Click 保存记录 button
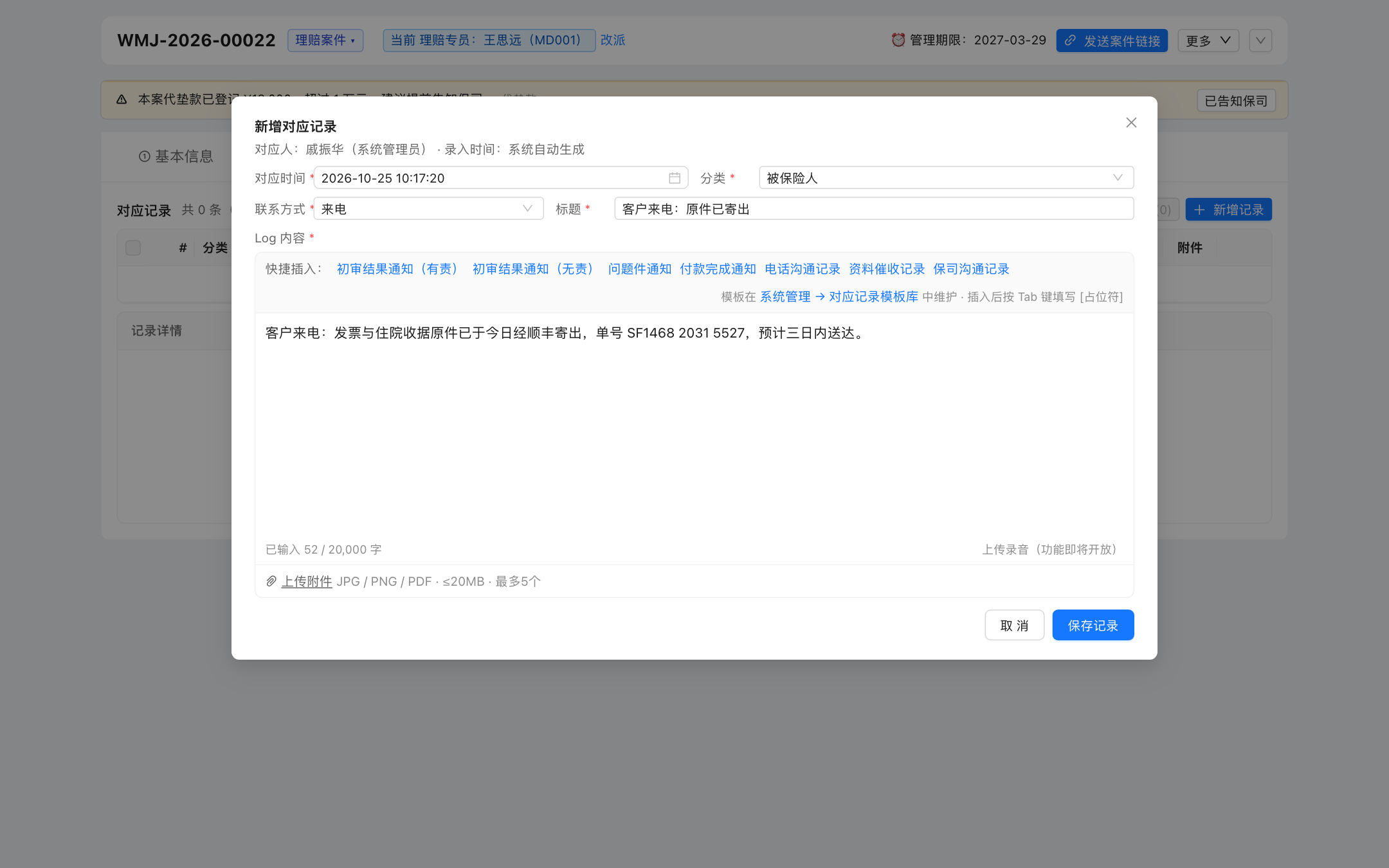 (x=1093, y=625)
